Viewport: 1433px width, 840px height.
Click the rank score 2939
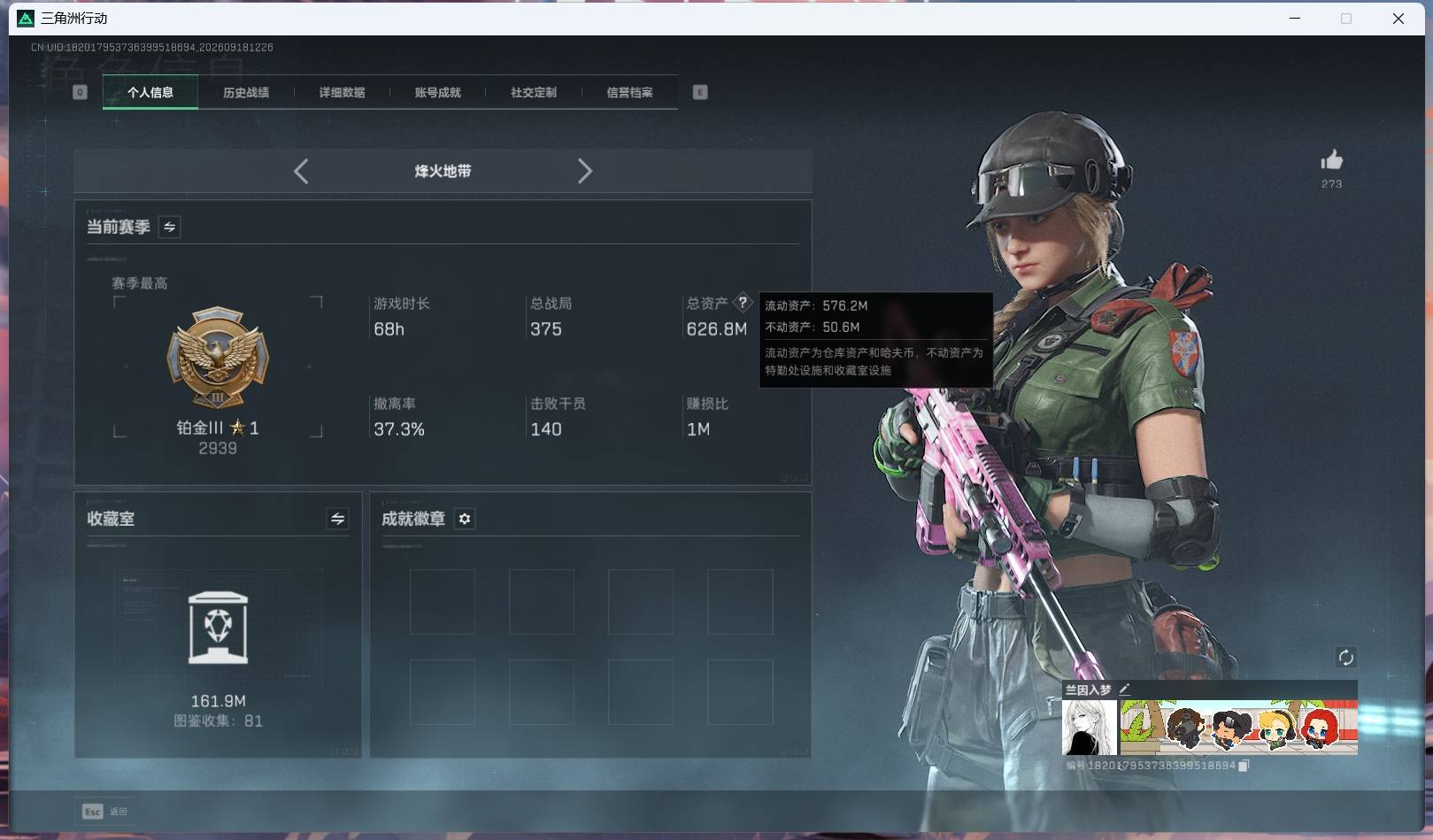[218, 449]
